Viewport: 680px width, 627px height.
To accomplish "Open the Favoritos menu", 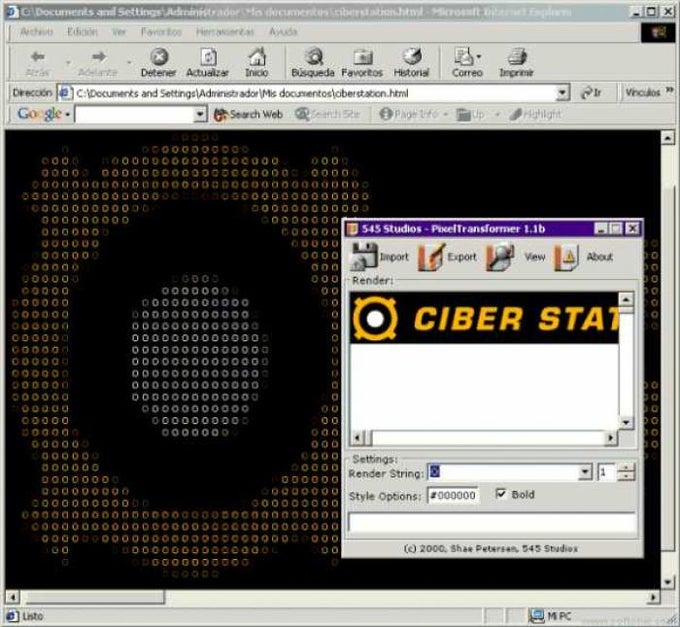I will (161, 32).
